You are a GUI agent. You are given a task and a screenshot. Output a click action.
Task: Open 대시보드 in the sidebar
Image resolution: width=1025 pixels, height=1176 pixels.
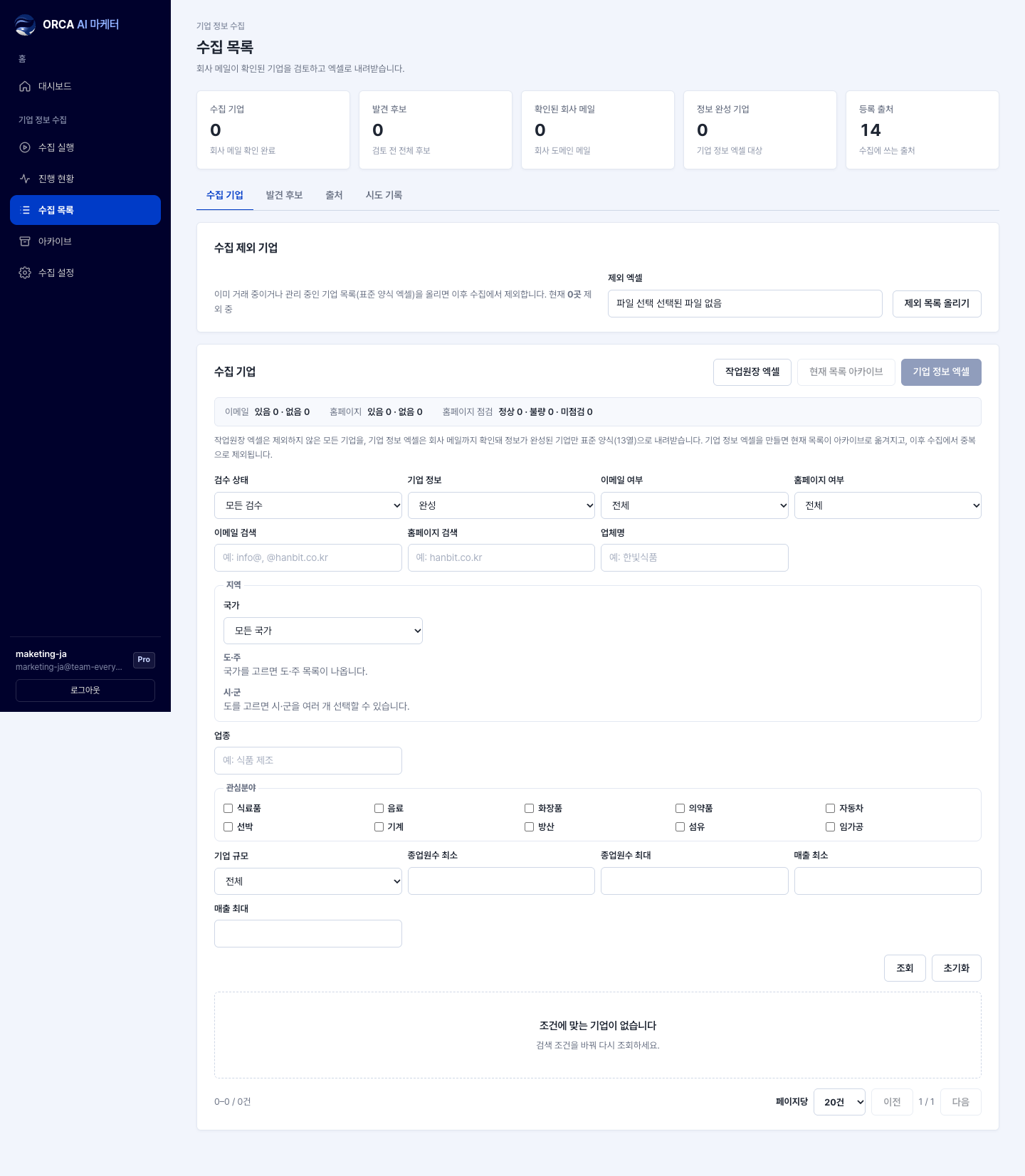(x=85, y=86)
